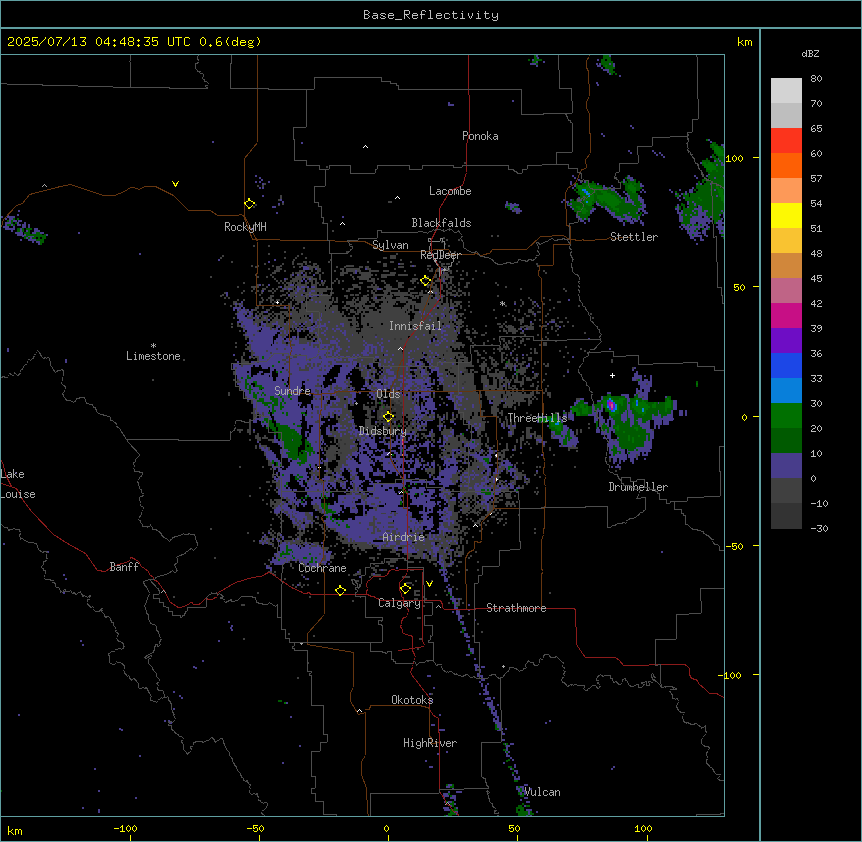Click the RedDeer city label

pos(440,255)
